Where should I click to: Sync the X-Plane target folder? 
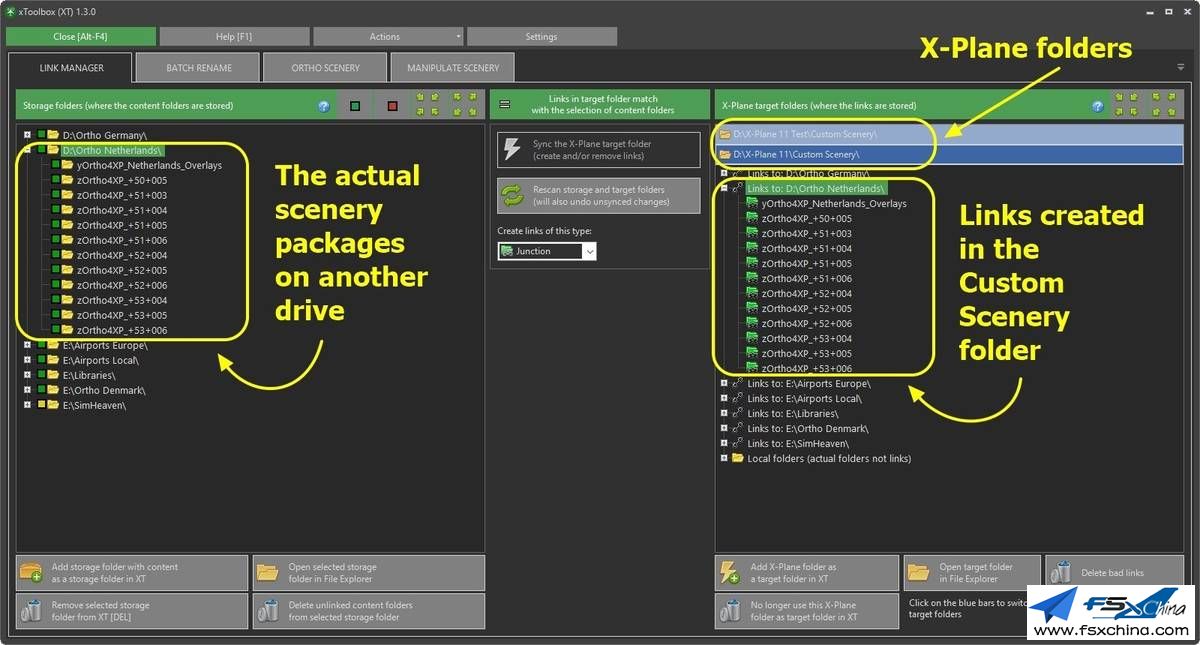(x=599, y=149)
